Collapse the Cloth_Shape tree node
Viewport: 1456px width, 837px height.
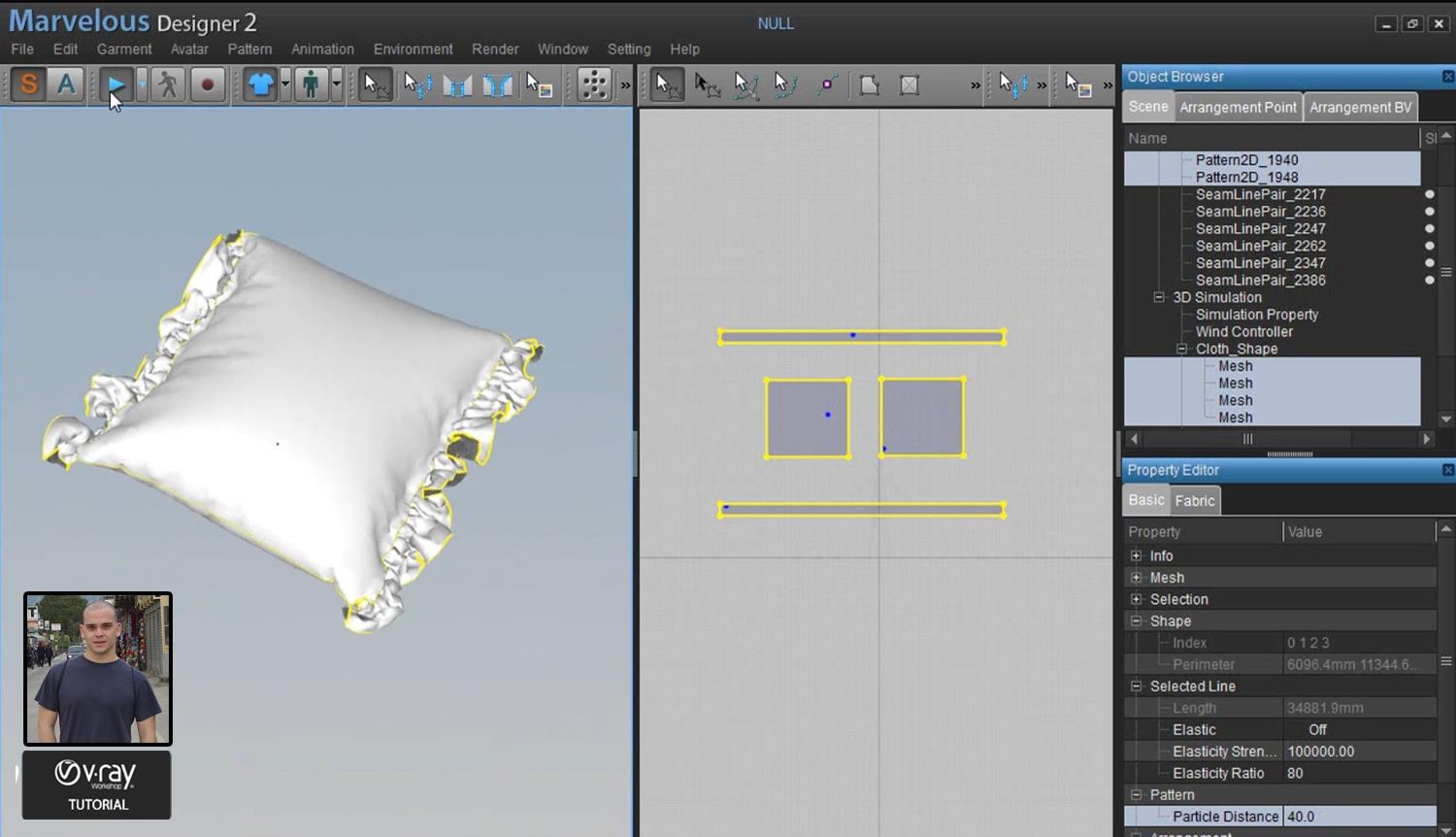[x=1181, y=349]
